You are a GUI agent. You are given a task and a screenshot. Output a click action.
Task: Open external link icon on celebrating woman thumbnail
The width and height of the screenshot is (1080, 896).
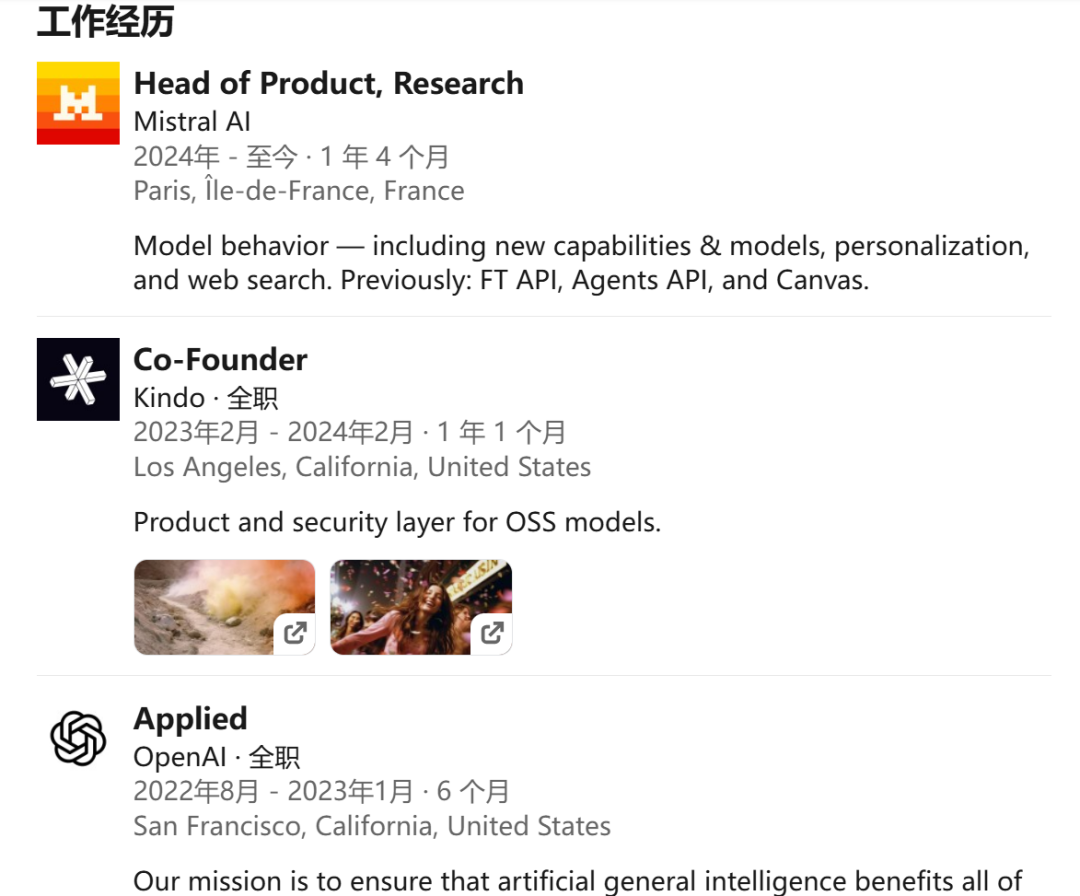pos(492,633)
